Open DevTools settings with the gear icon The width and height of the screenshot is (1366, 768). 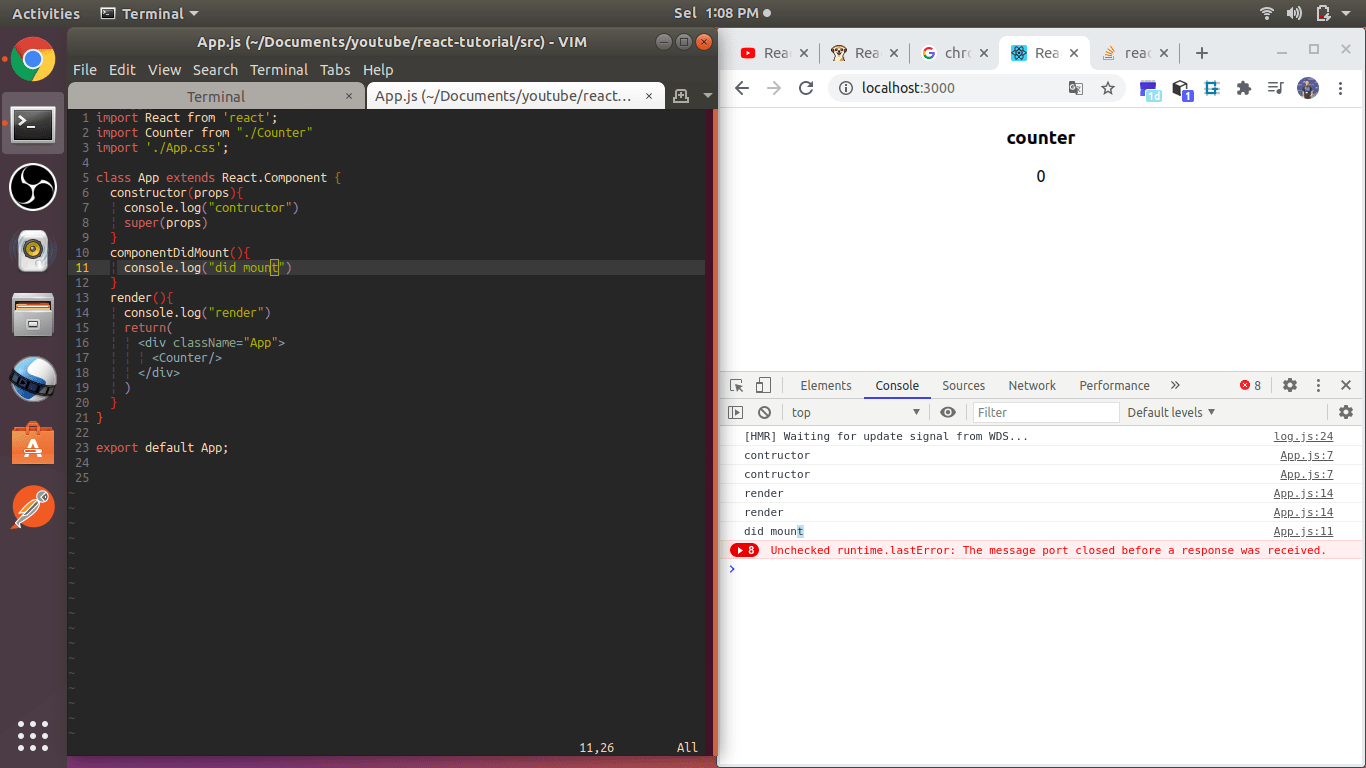(x=1289, y=385)
